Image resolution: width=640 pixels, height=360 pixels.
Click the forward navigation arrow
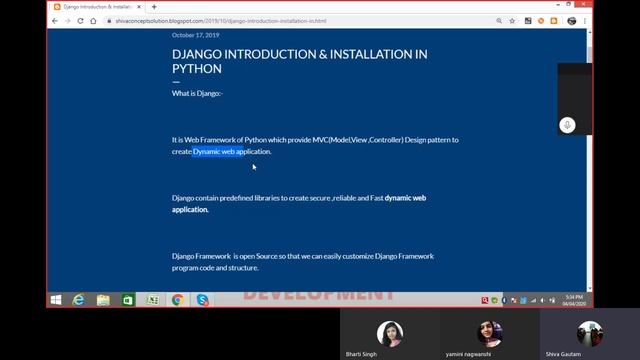click(67, 21)
